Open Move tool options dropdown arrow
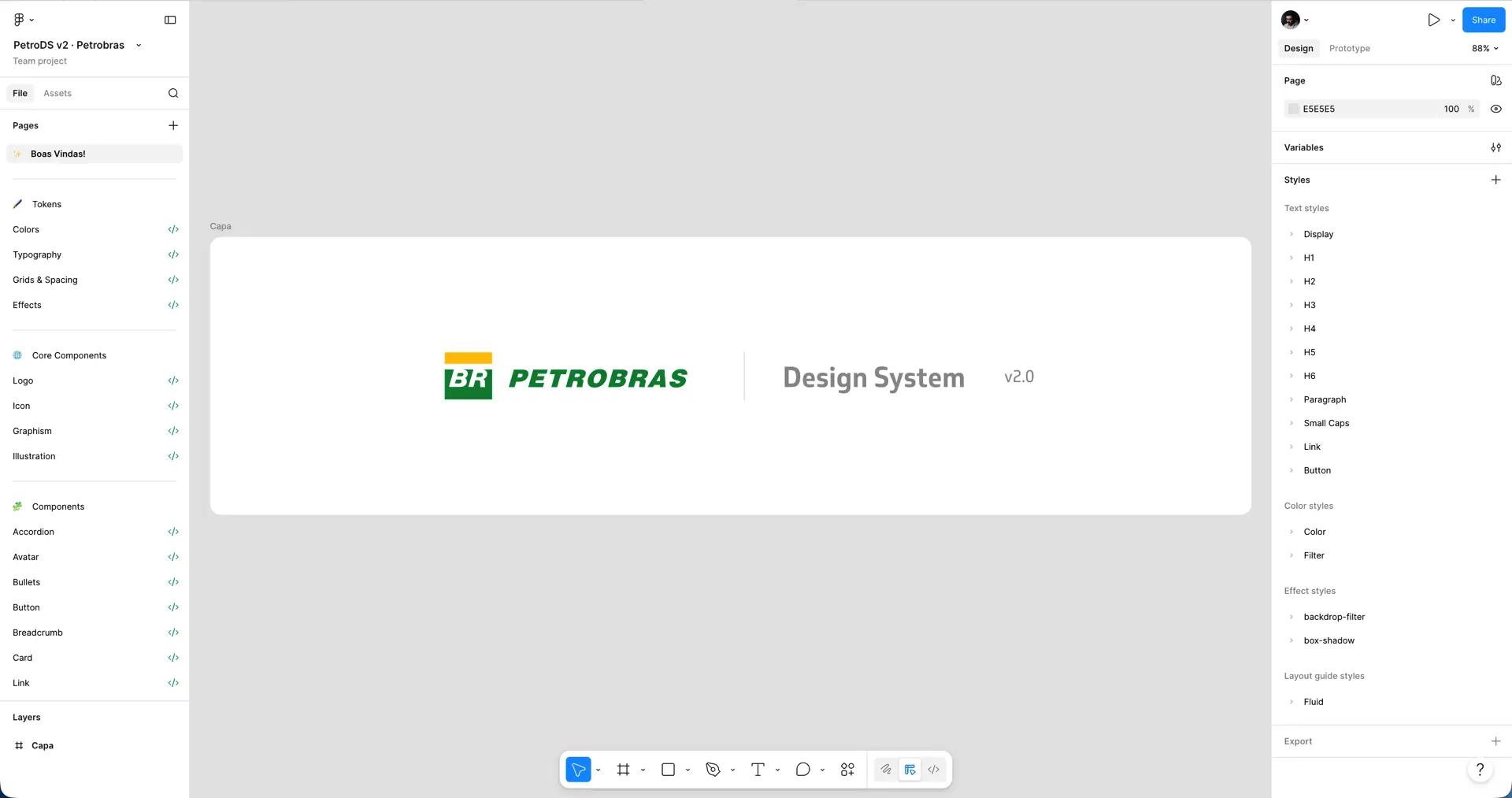Screen dimensions: 1512x798 pyautogui.click(x=598, y=770)
